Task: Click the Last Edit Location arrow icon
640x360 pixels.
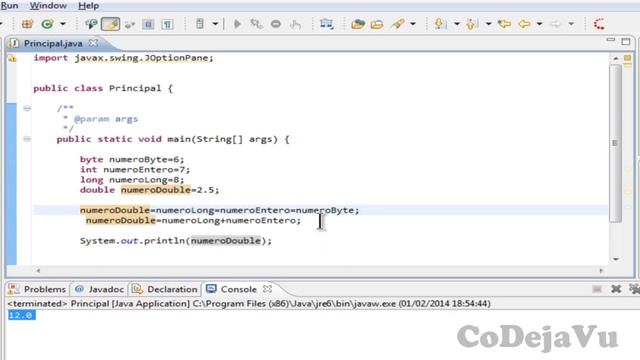Action: coord(504,24)
